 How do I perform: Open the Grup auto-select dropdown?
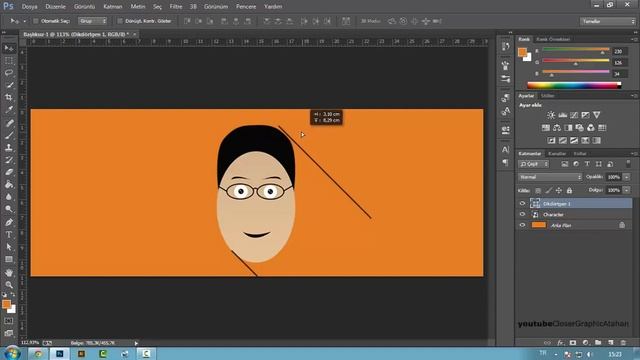pyautogui.click(x=93, y=21)
